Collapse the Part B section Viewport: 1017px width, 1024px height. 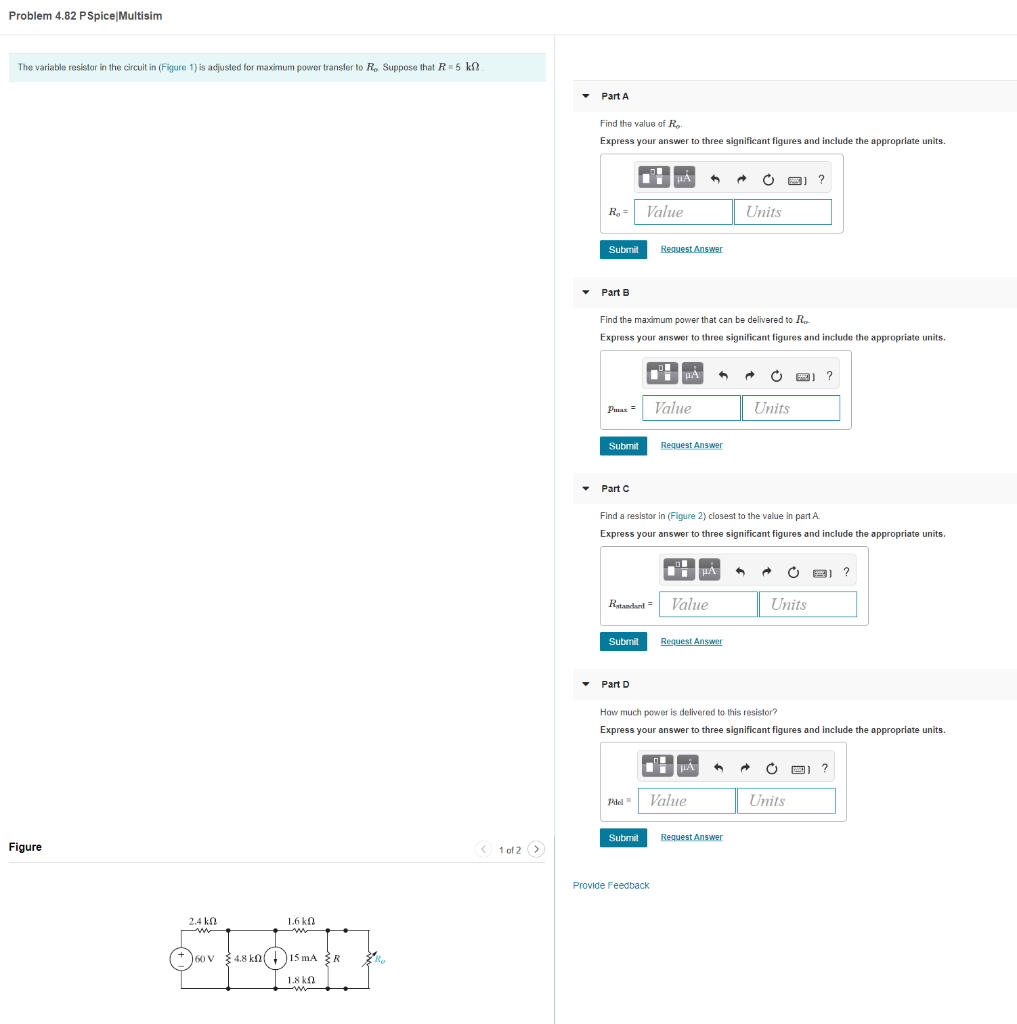(x=585, y=292)
